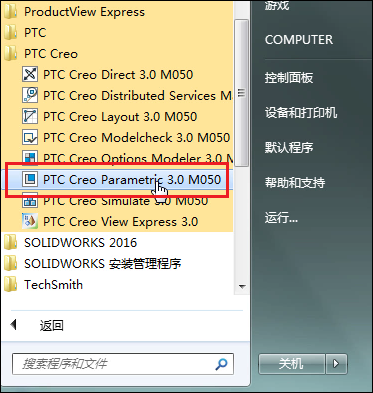This screenshot has width=373, height=393.
Task: Open PTC Creo Simulate icon
Action: tap(30, 201)
